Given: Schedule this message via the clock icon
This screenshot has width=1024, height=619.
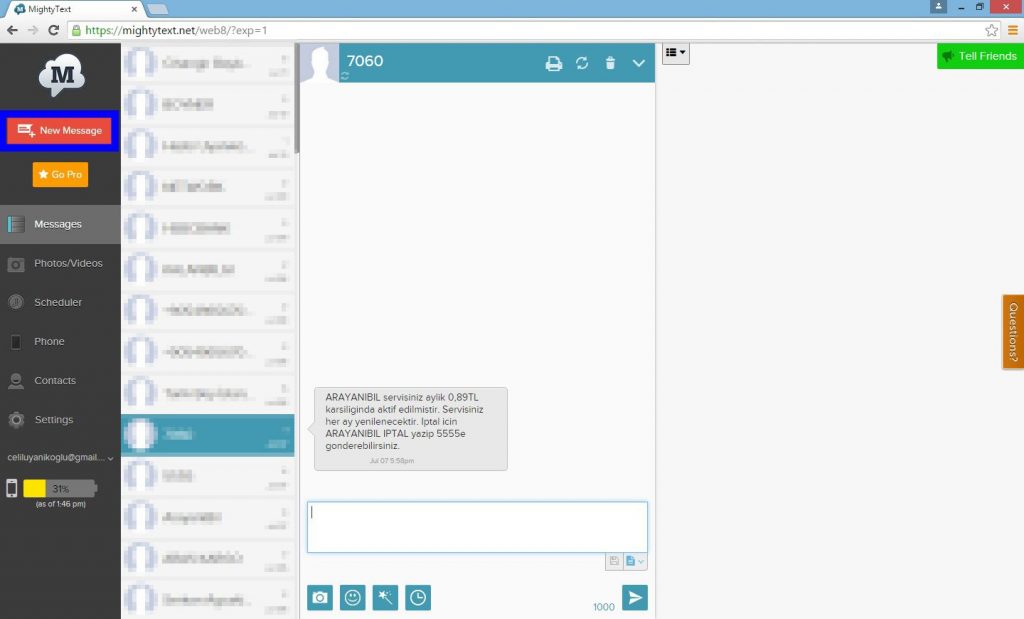Looking at the screenshot, I should point(417,597).
